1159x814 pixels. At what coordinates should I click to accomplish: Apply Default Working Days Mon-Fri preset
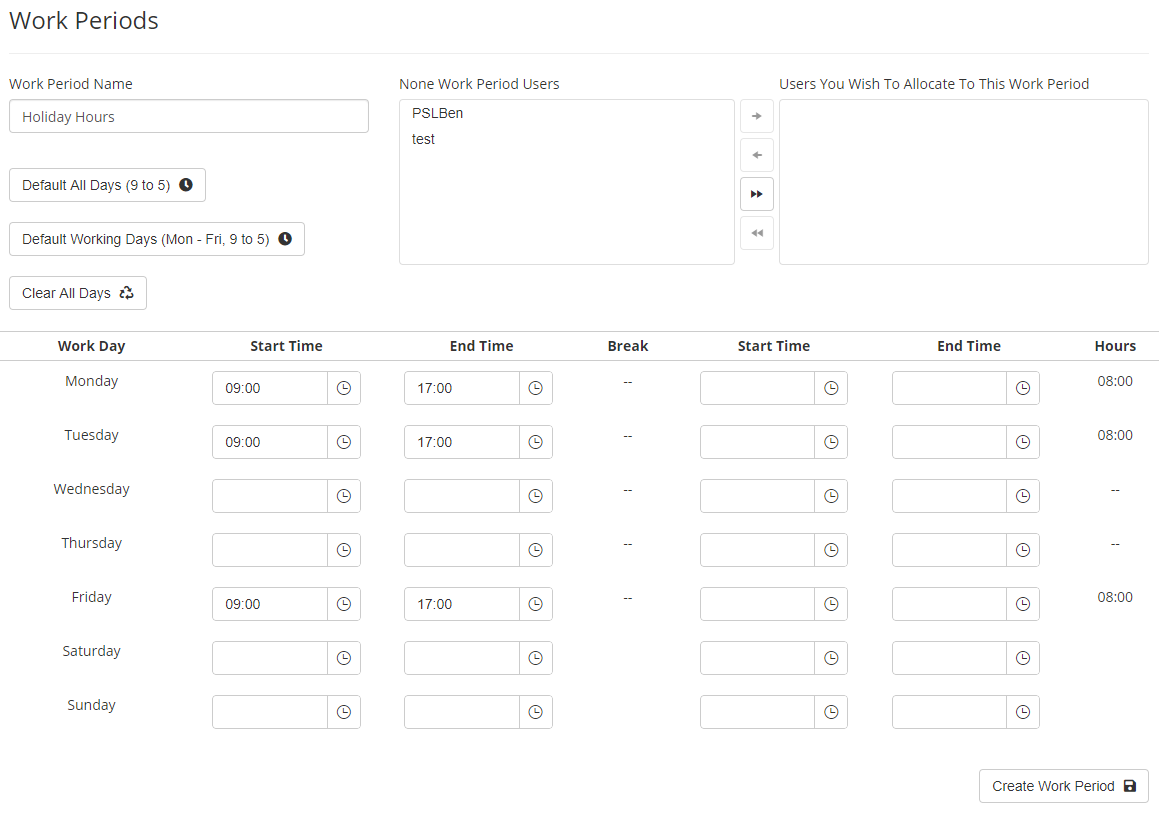tap(157, 239)
